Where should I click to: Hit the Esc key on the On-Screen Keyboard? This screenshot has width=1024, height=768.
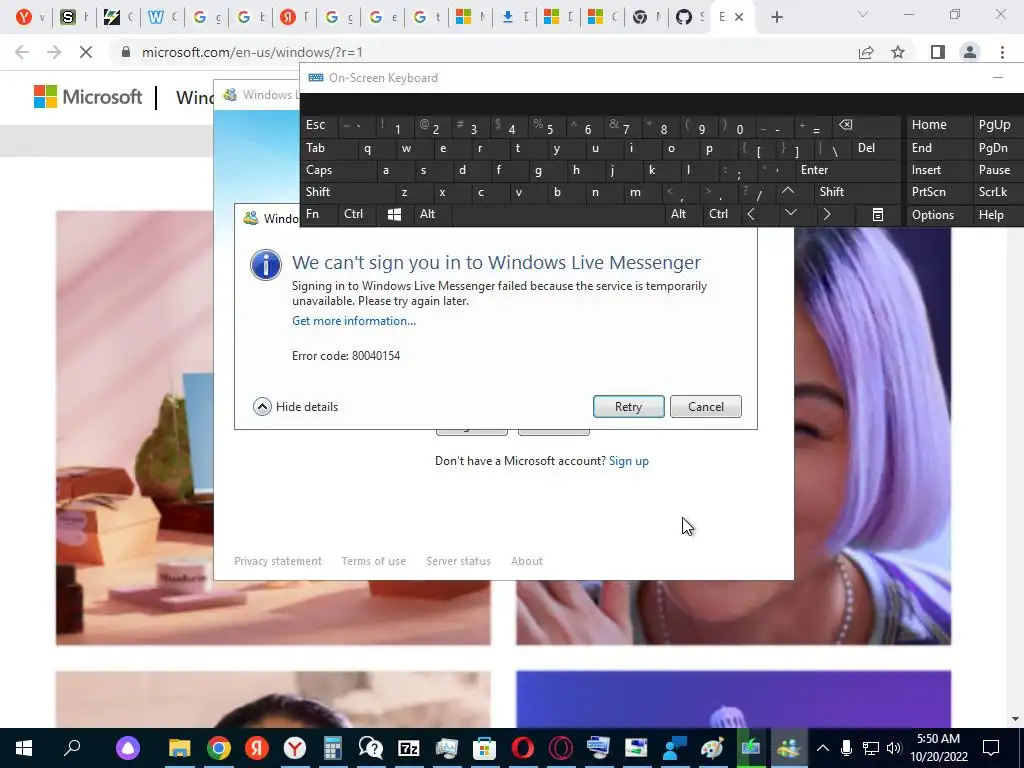pos(319,125)
